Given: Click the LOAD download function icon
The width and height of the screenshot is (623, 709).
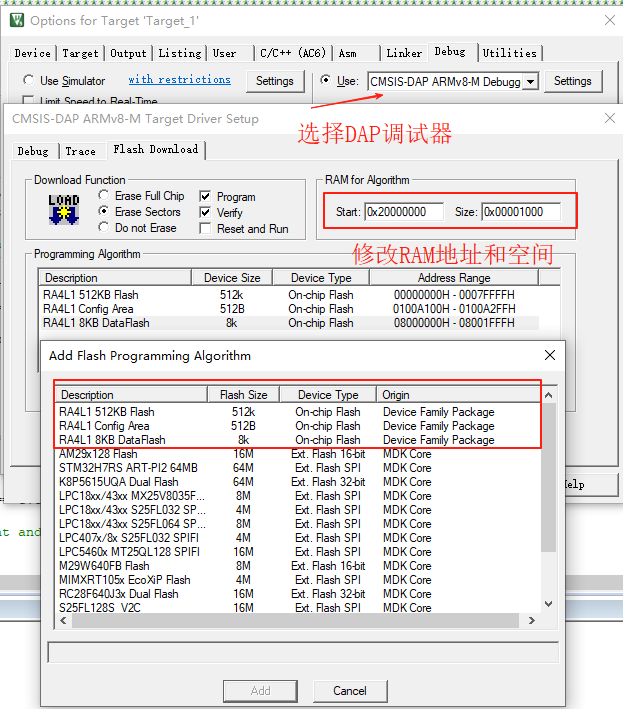Looking at the screenshot, I should (64, 209).
